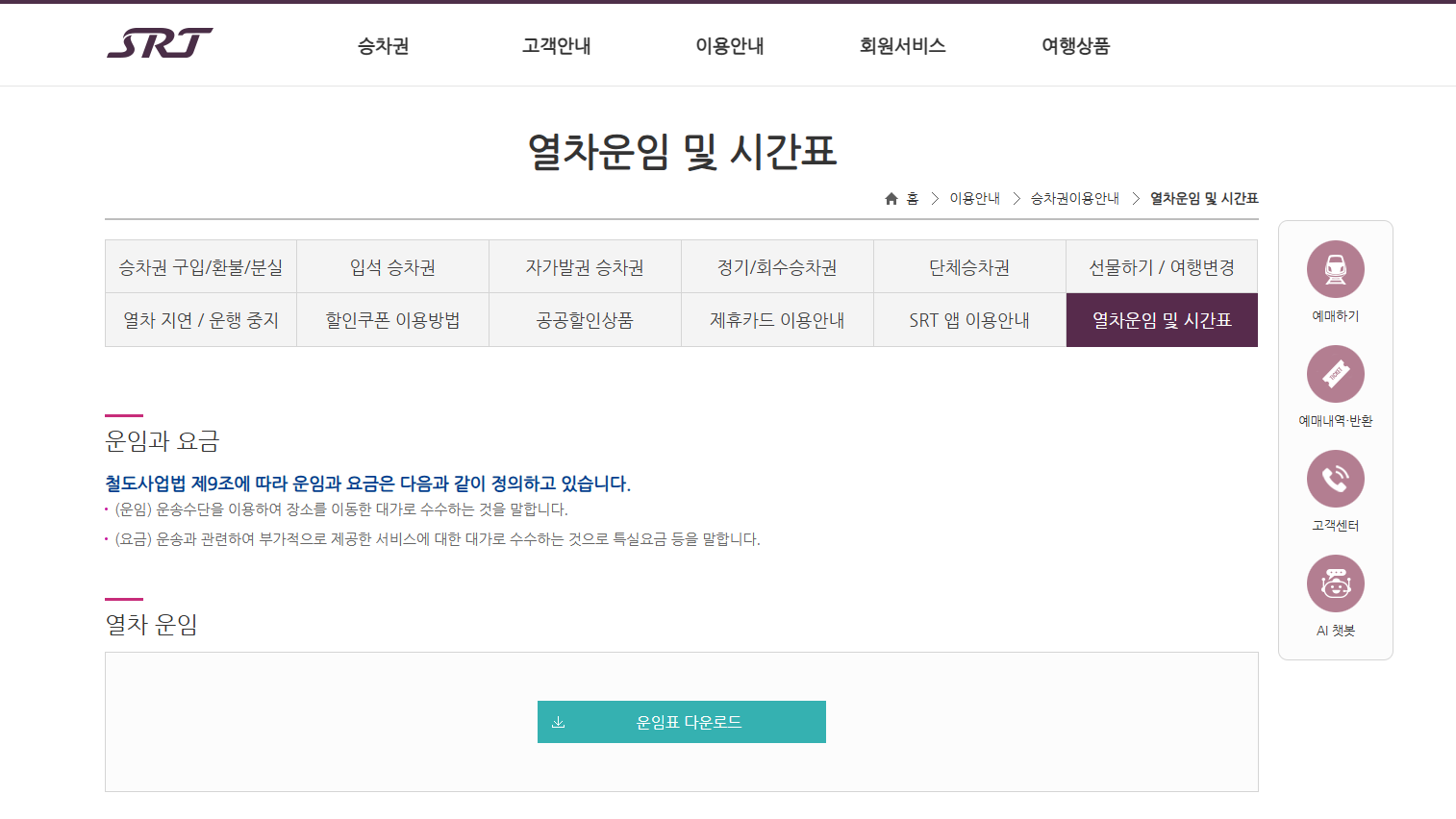Click the 예매내역·반환 ticket icon
Image resolution: width=1456 pixels, height=819 pixels.
pyautogui.click(x=1335, y=373)
